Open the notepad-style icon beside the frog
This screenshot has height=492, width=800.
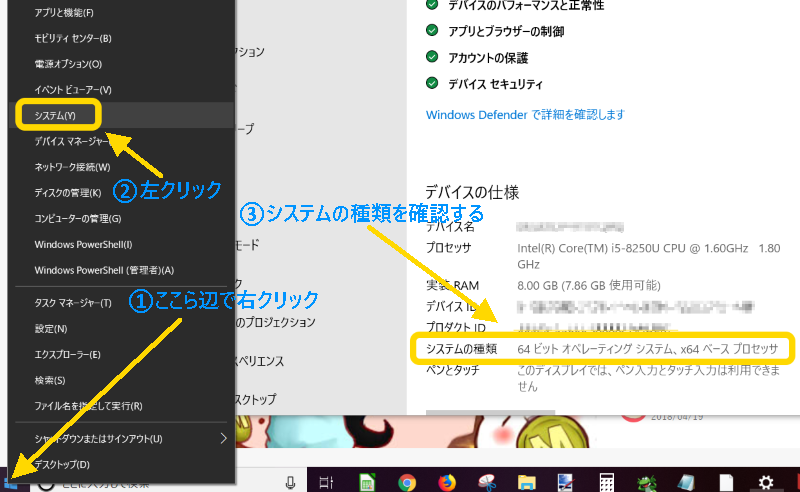(x=686, y=482)
